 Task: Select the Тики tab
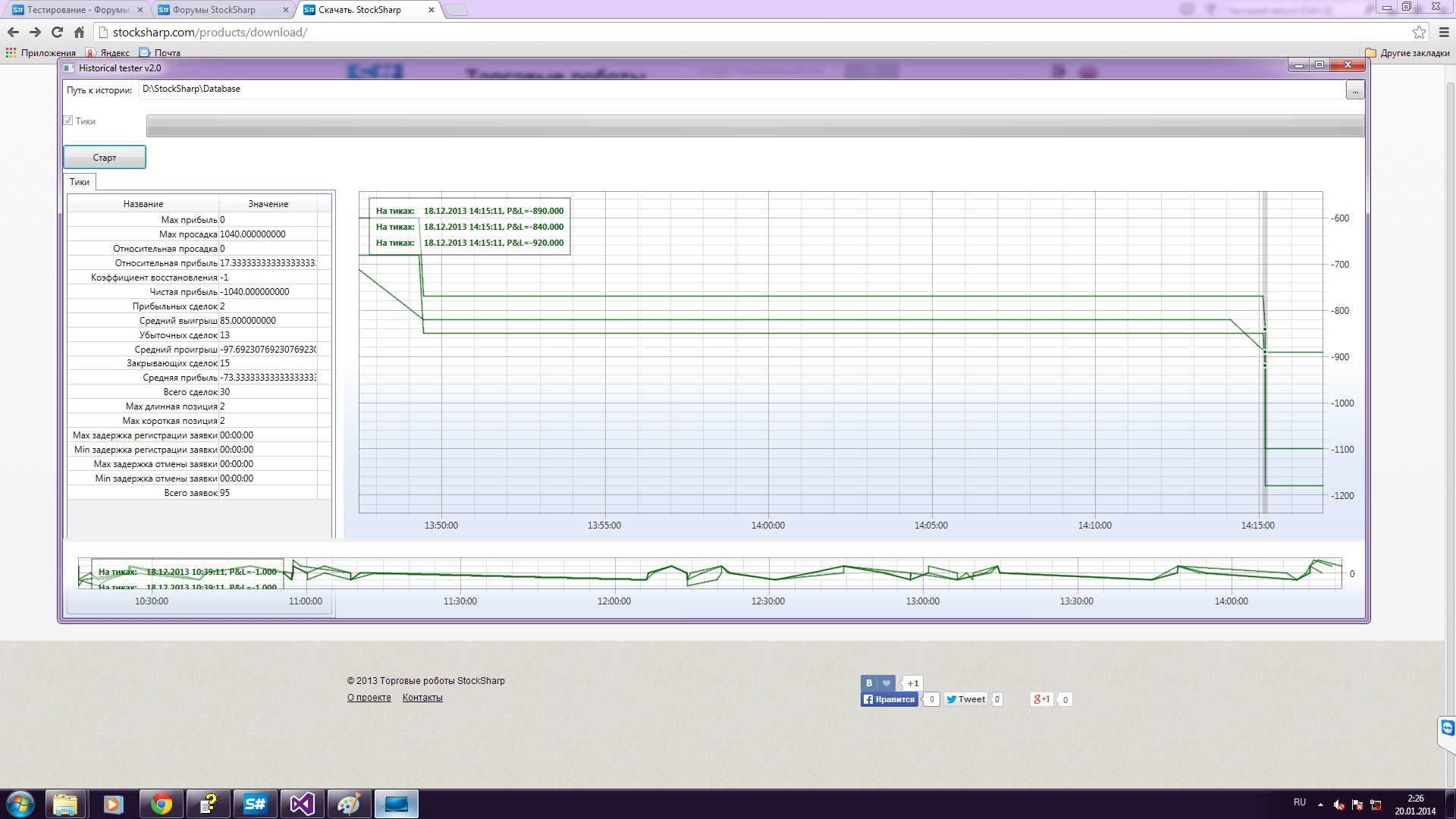pyautogui.click(x=80, y=182)
